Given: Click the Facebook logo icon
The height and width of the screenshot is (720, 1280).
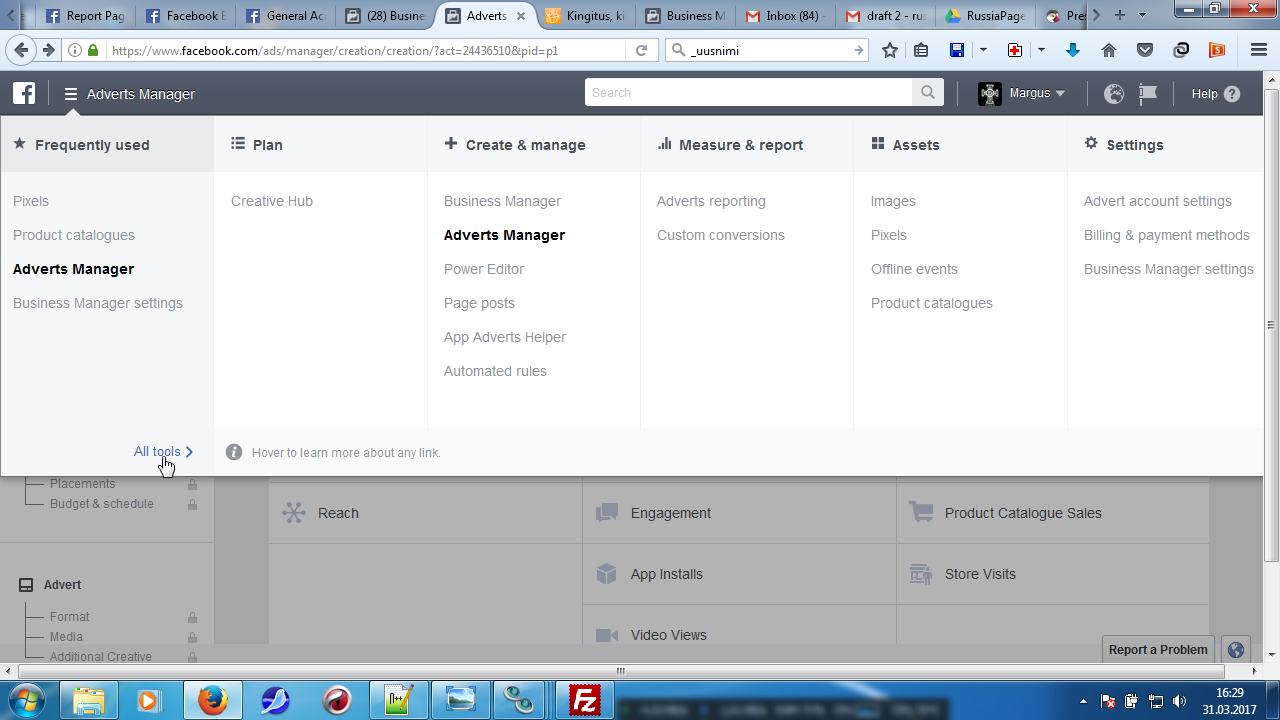Looking at the screenshot, I should (24, 93).
